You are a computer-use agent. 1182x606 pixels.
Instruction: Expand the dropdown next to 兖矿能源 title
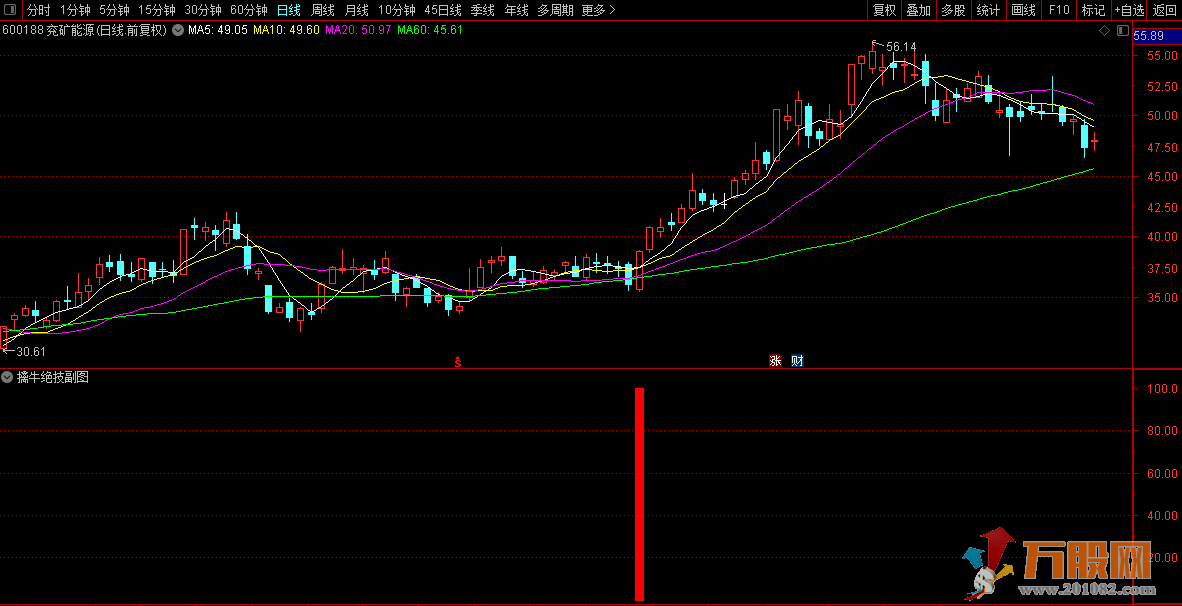(178, 30)
